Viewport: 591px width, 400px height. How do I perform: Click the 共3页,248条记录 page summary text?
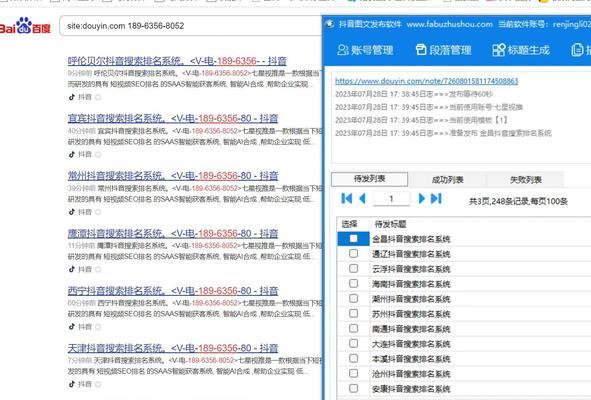[x=518, y=201]
